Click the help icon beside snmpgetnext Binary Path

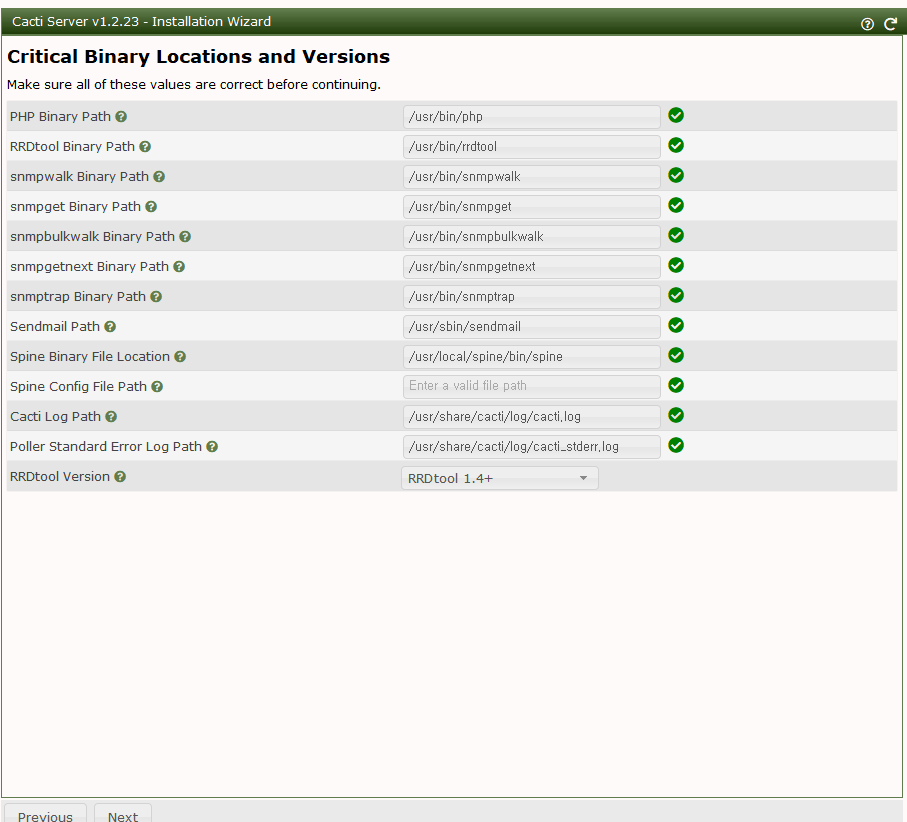[179, 267]
